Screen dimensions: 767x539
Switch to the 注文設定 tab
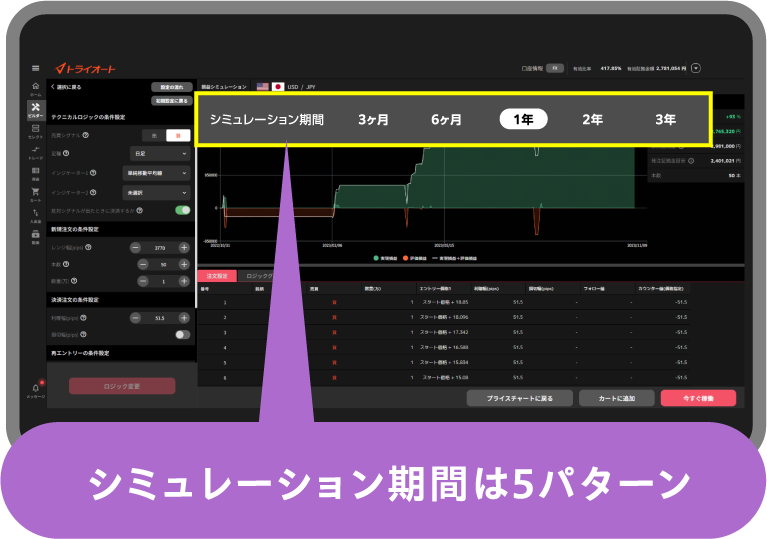coord(217,276)
